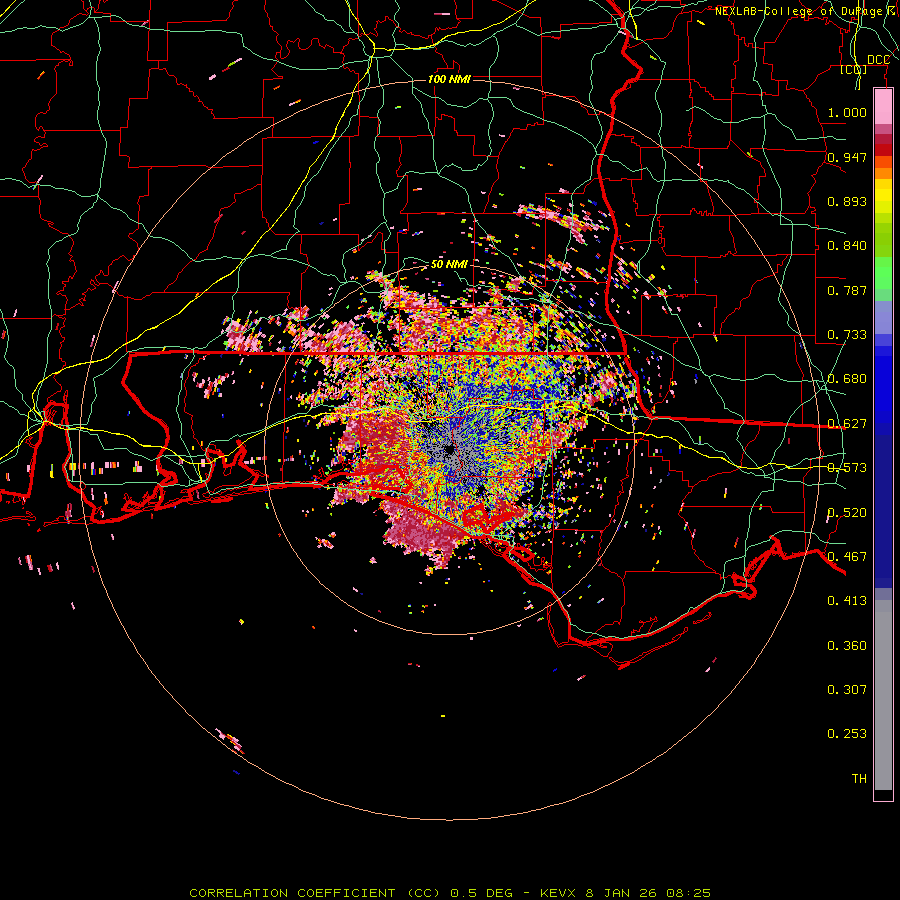
Task: Click the TH label at scale bottom
Action: pyautogui.click(x=859, y=779)
